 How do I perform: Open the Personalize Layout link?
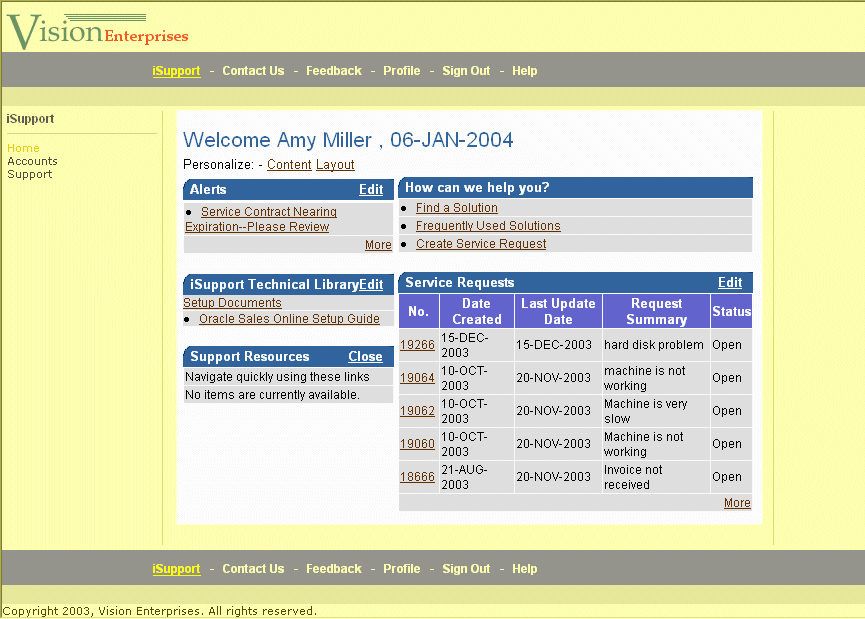335,164
